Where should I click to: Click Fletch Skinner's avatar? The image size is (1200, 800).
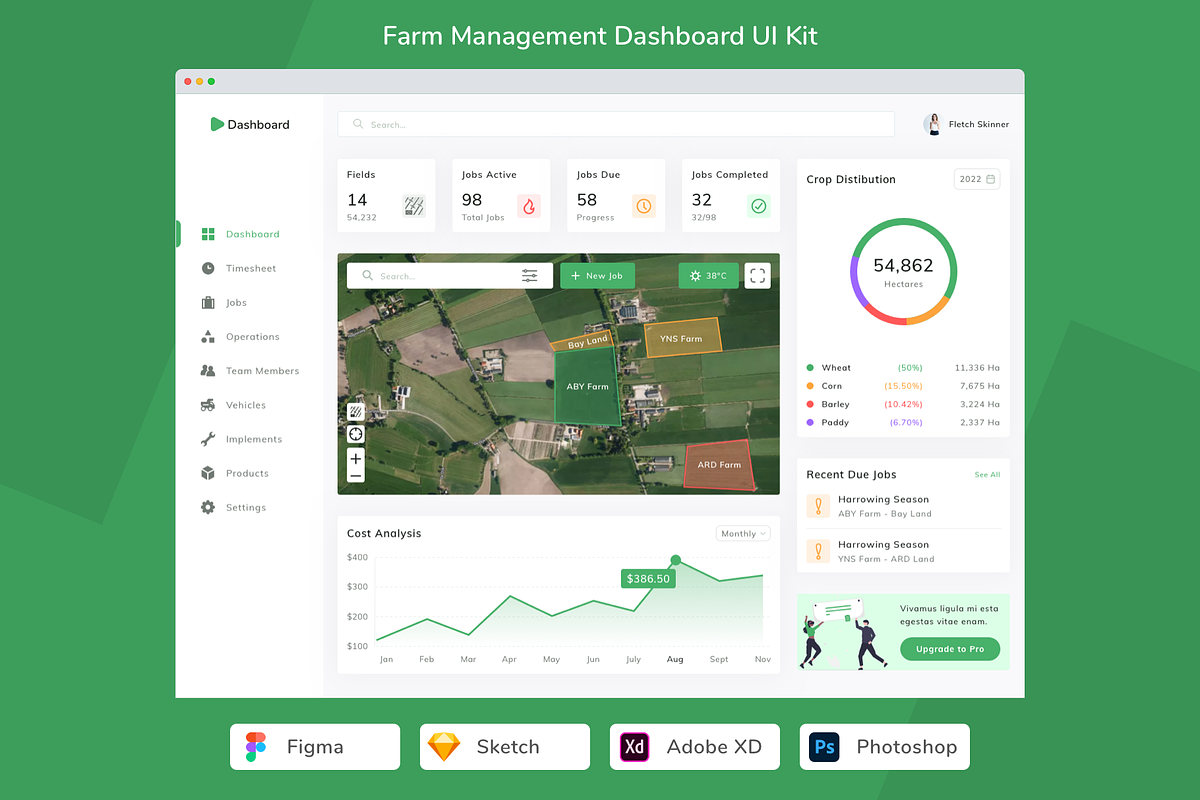point(934,124)
